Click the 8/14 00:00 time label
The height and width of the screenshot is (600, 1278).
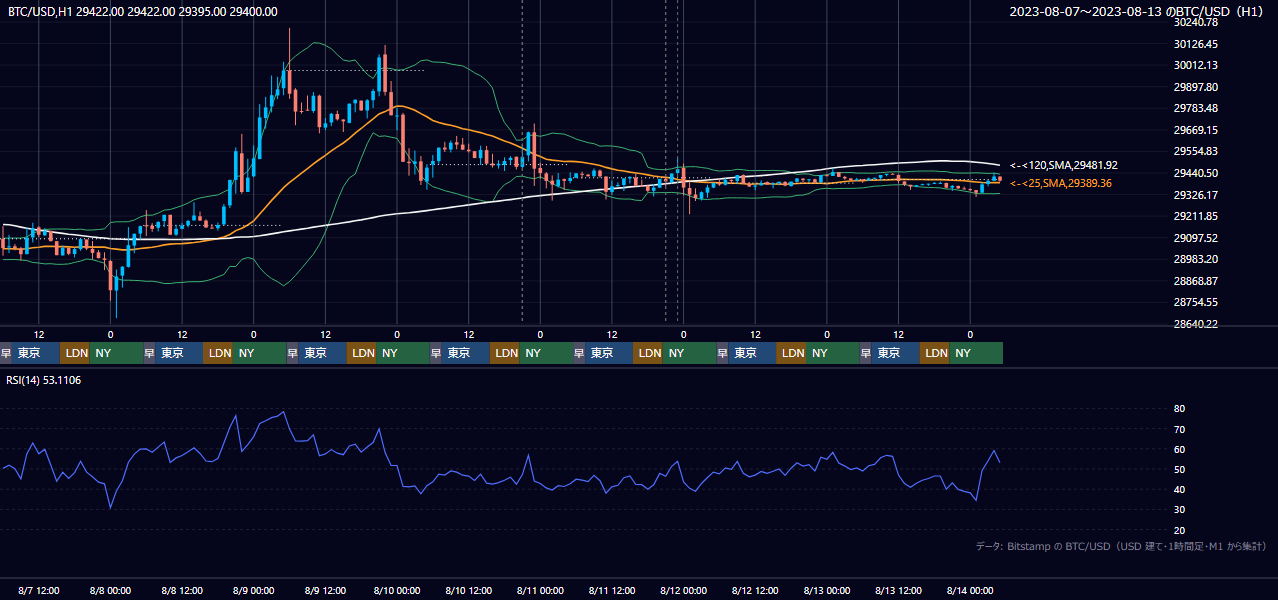tap(970, 591)
